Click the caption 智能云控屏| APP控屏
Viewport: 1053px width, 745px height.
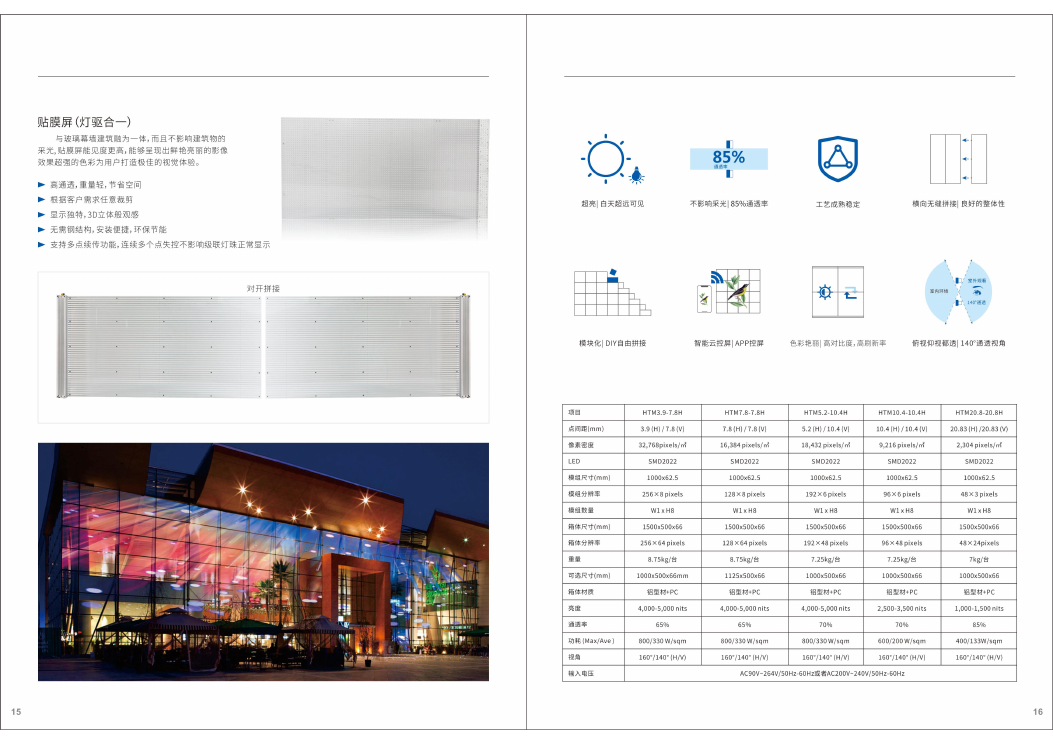point(729,343)
